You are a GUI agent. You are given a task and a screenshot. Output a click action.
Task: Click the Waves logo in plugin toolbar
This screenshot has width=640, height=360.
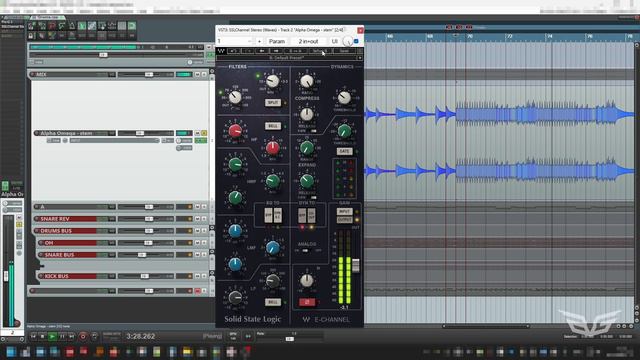tap(221, 51)
